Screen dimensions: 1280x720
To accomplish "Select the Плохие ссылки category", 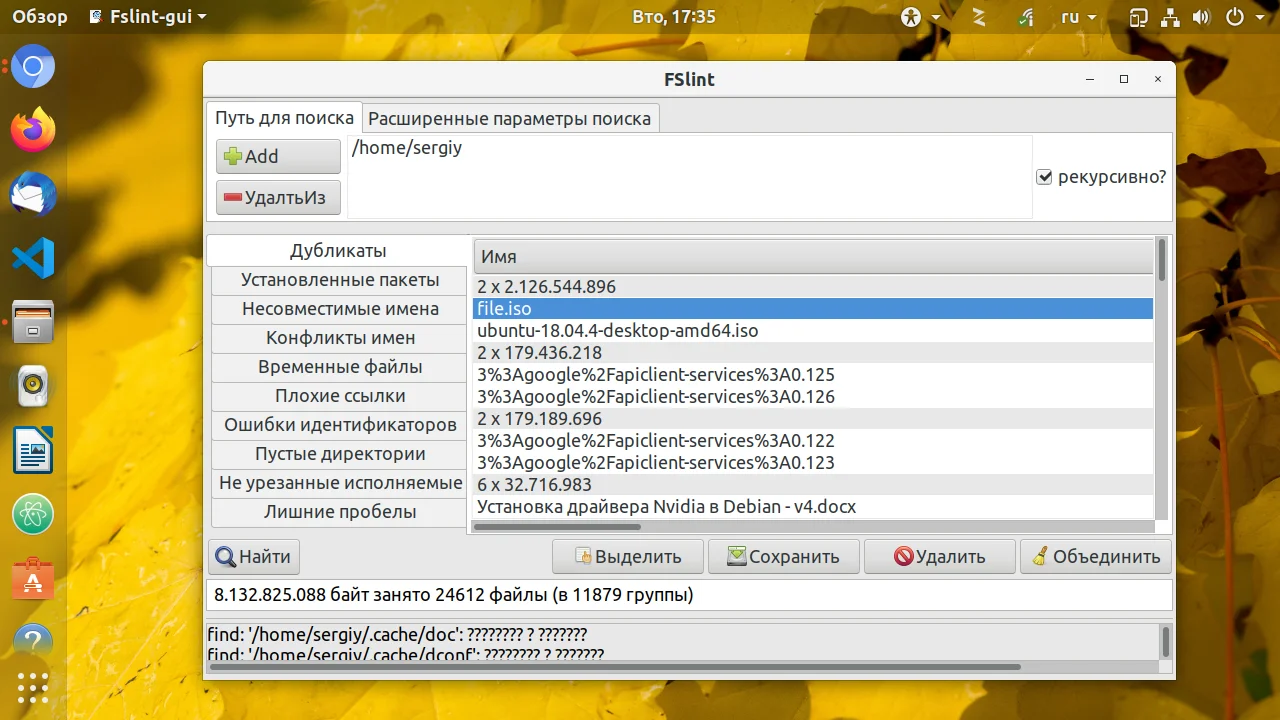I will [340, 396].
